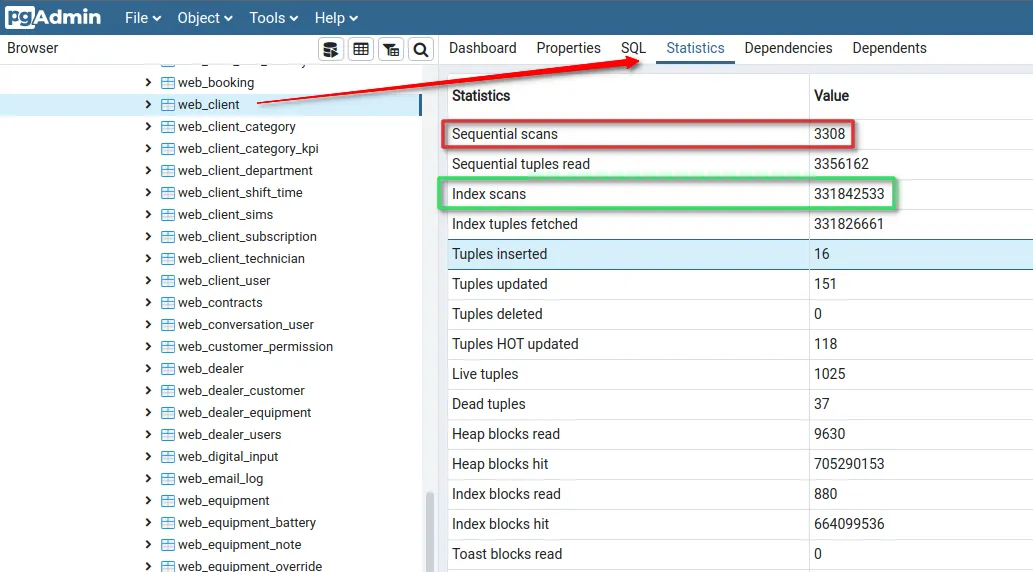Open the Query Tool database icon

coord(331,49)
